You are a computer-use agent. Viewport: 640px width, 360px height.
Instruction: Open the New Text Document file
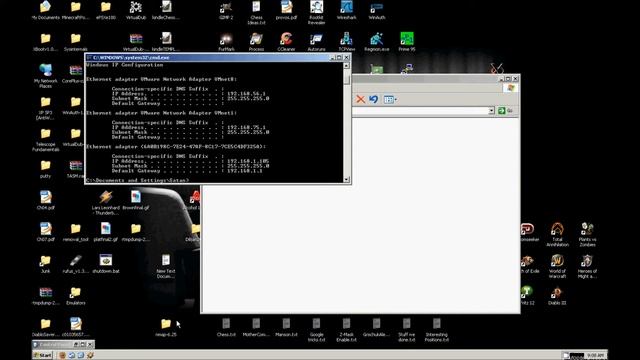pos(165,267)
